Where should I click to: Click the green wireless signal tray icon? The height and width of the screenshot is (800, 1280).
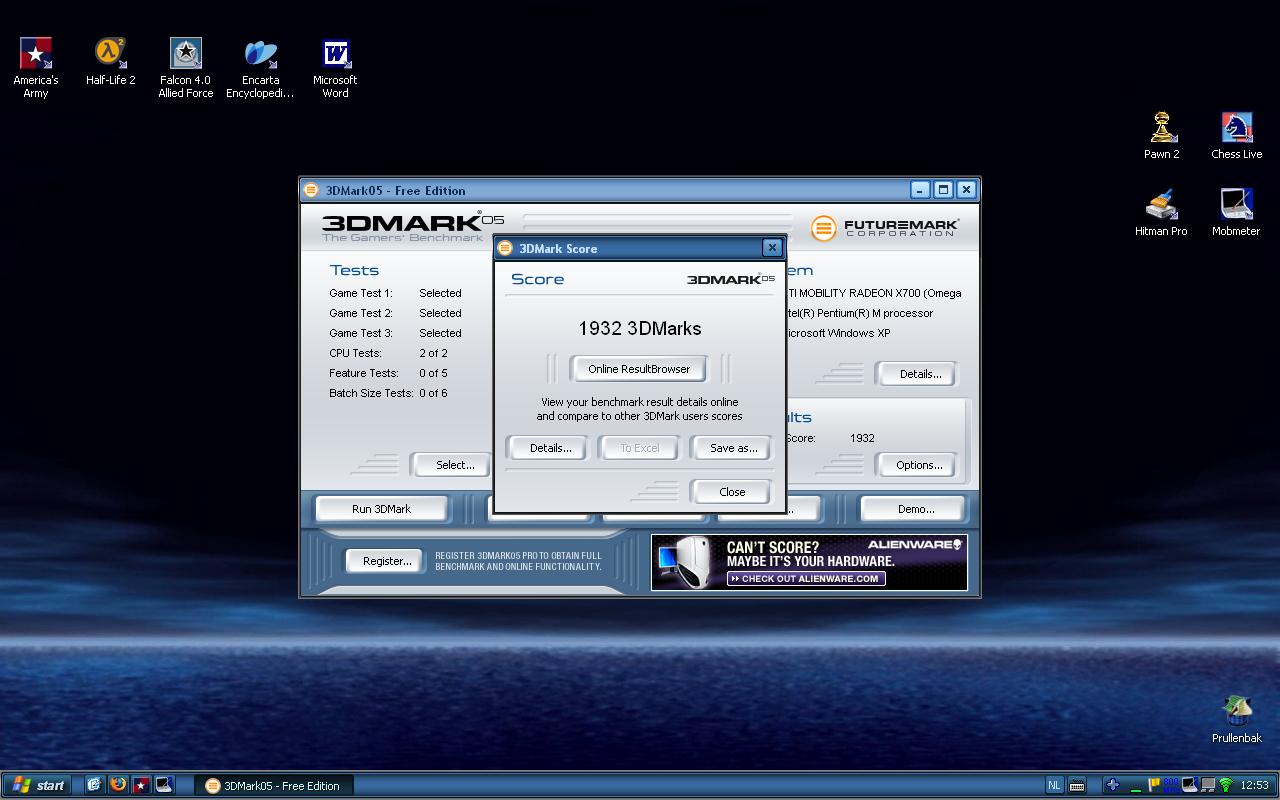pos(1225,785)
